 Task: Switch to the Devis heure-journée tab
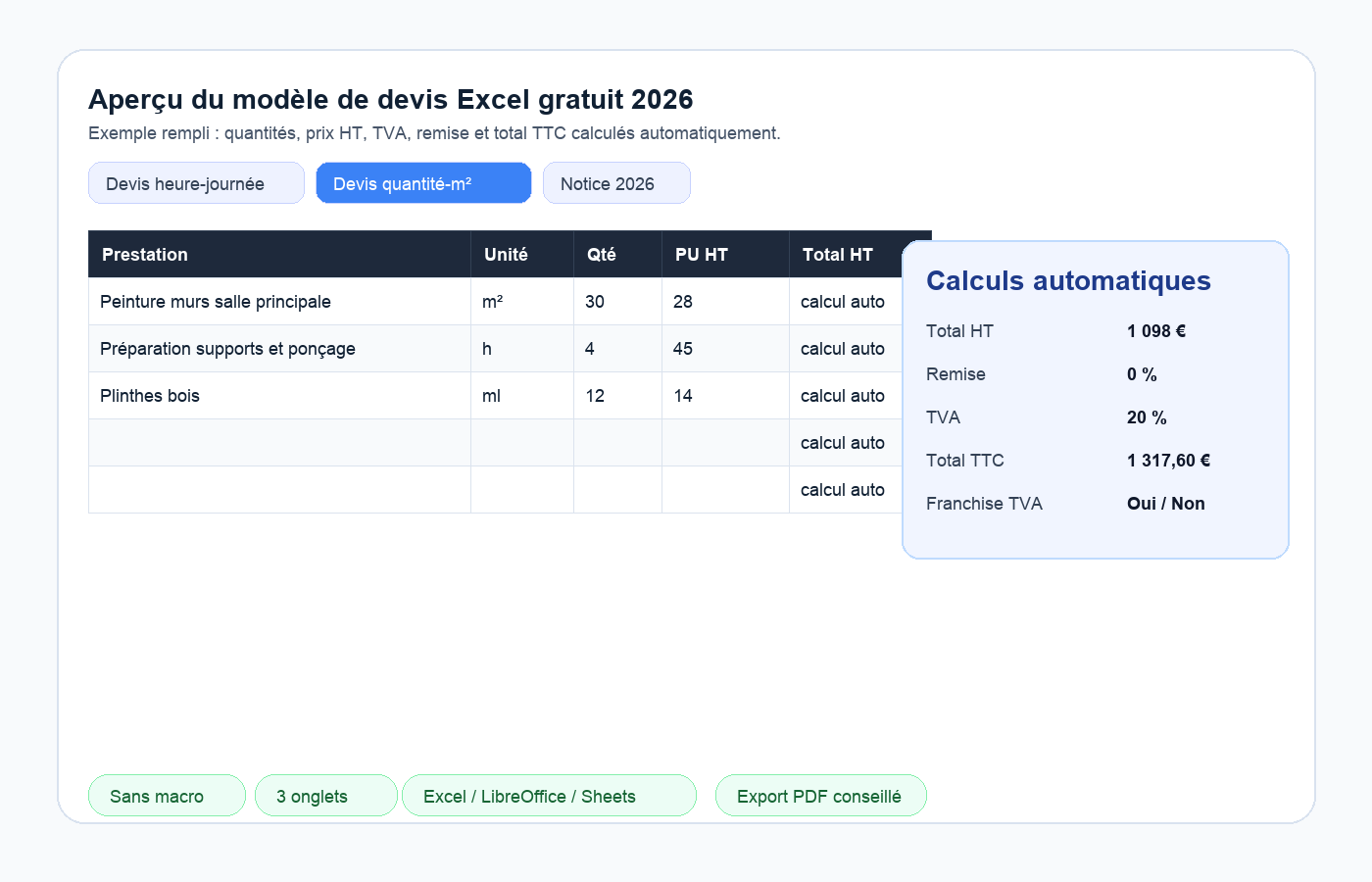tap(196, 183)
